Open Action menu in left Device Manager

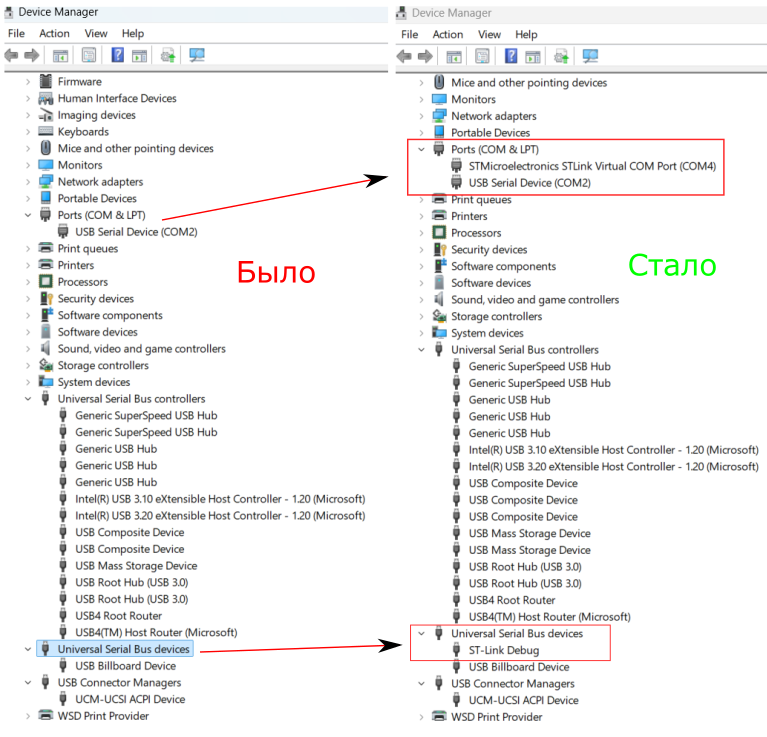click(x=54, y=33)
